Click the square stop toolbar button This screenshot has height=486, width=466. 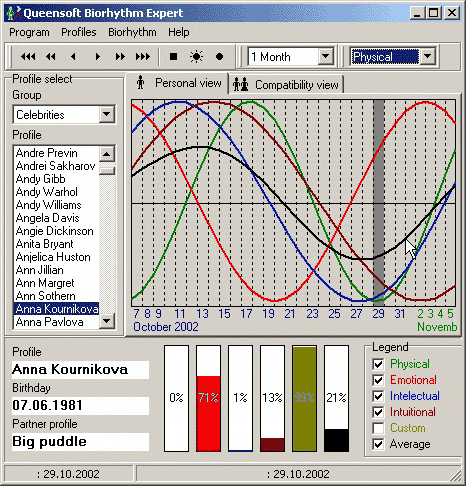point(173,57)
